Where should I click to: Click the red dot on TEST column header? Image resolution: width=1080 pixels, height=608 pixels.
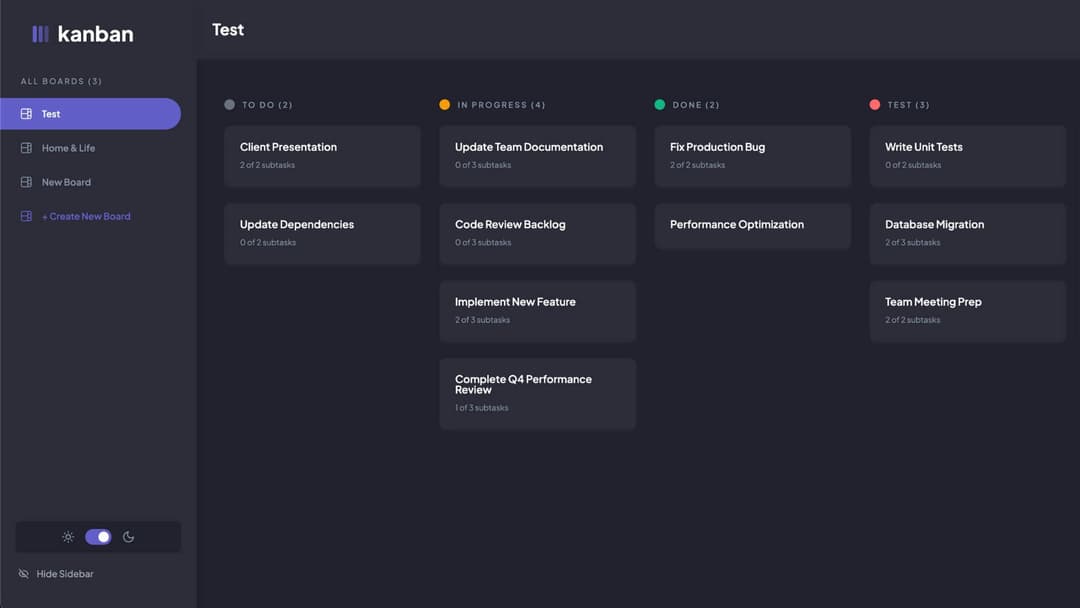pos(874,104)
